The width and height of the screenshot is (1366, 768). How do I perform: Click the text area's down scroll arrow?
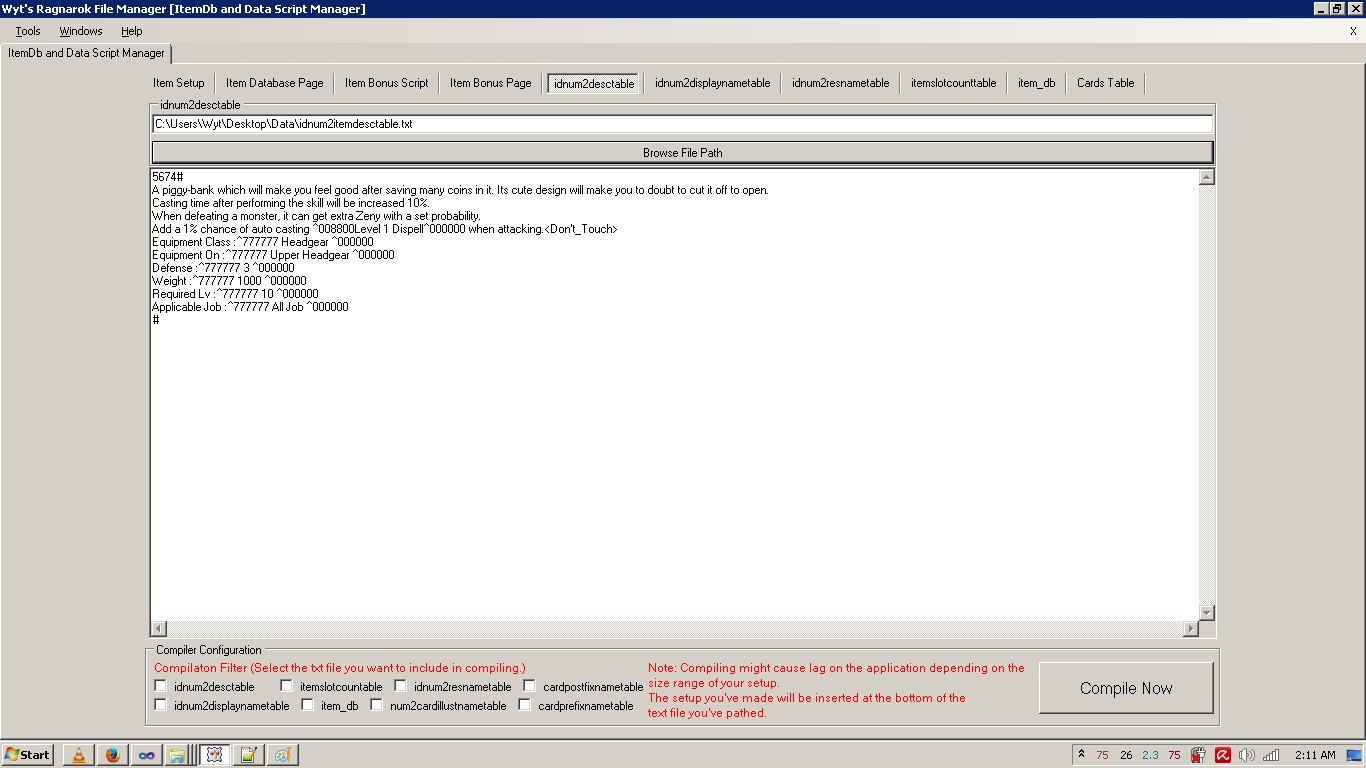click(x=1206, y=613)
